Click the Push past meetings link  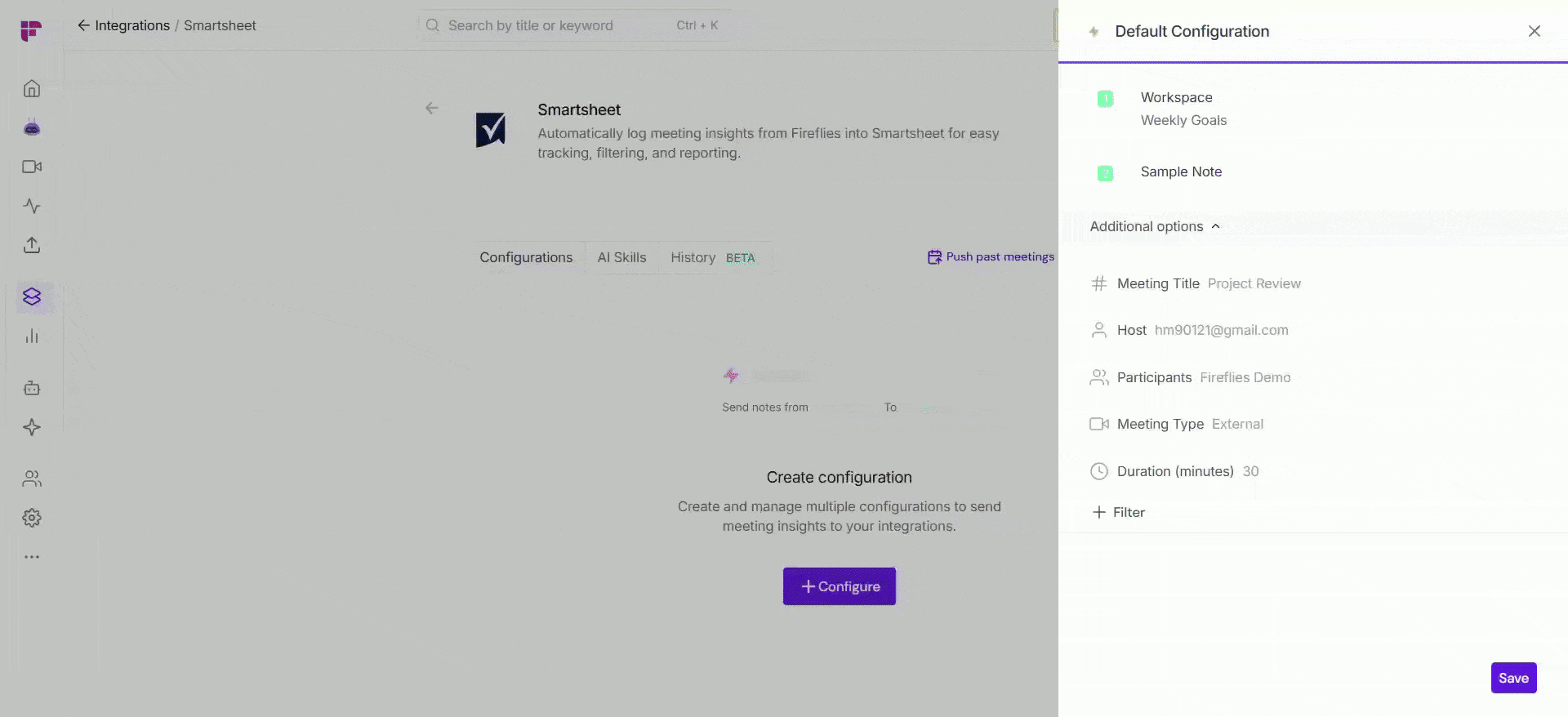pyautogui.click(x=991, y=256)
